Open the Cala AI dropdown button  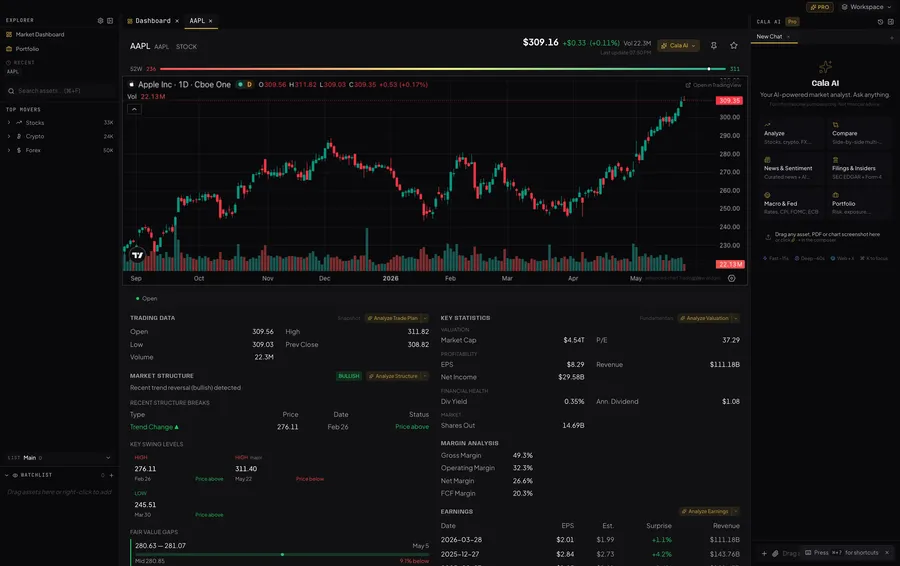coord(678,45)
